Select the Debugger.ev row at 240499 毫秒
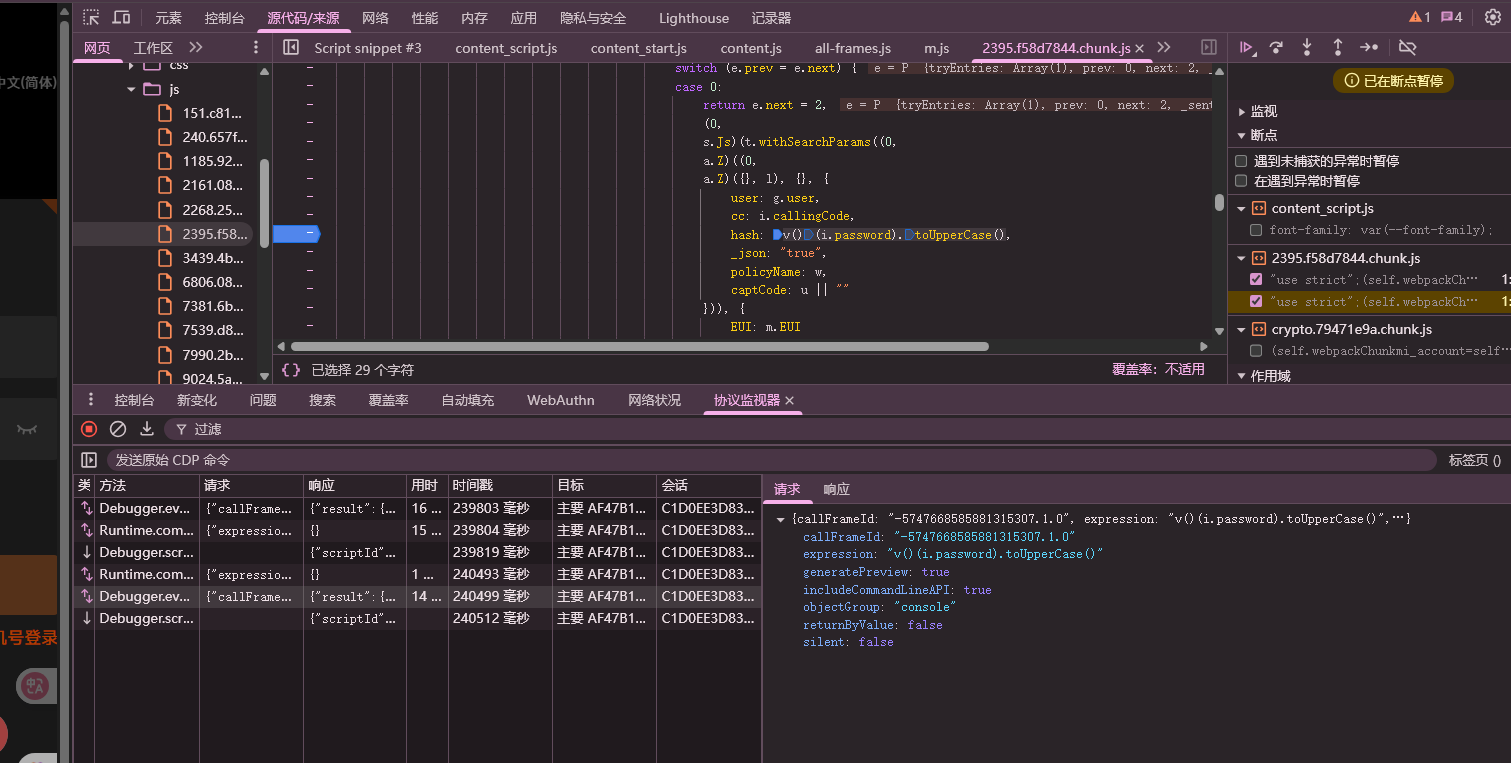The image size is (1511, 763). pos(417,596)
